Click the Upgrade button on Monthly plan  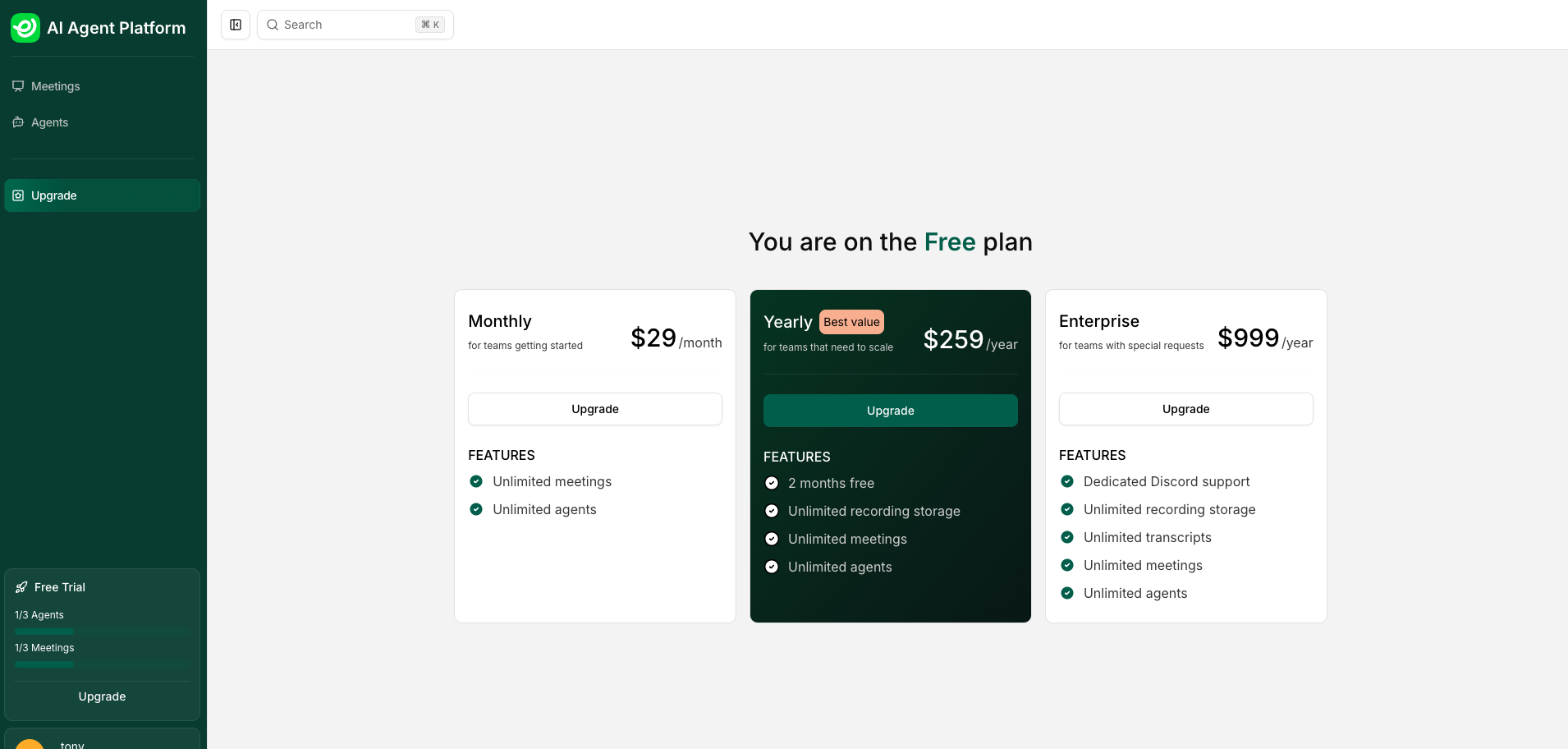click(x=595, y=409)
